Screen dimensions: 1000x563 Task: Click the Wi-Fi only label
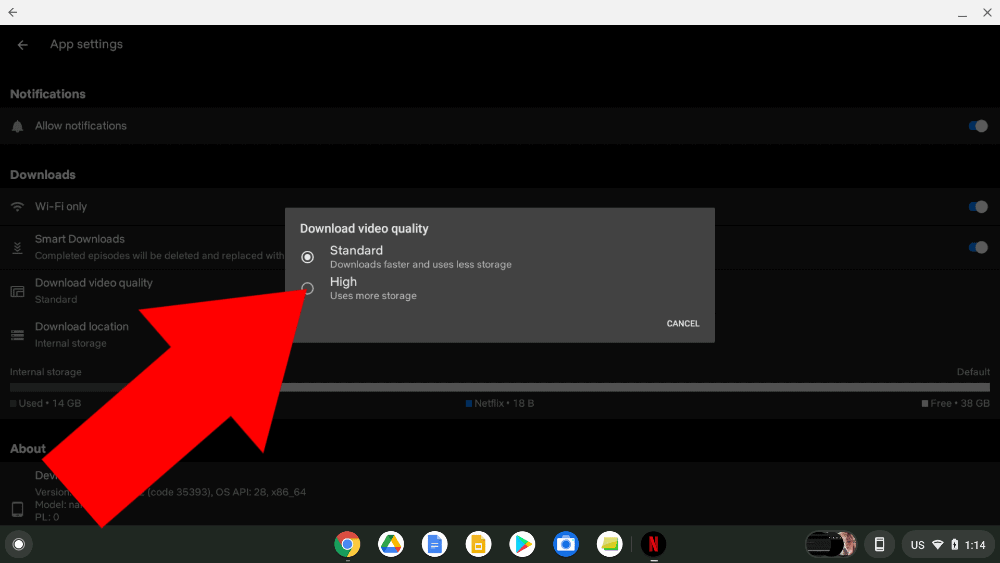[x=61, y=207]
